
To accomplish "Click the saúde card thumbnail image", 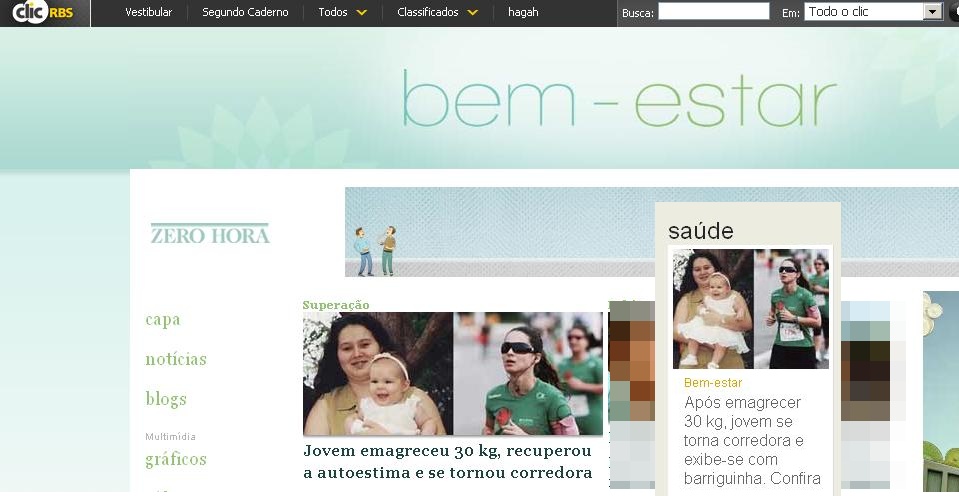I will point(751,309).
